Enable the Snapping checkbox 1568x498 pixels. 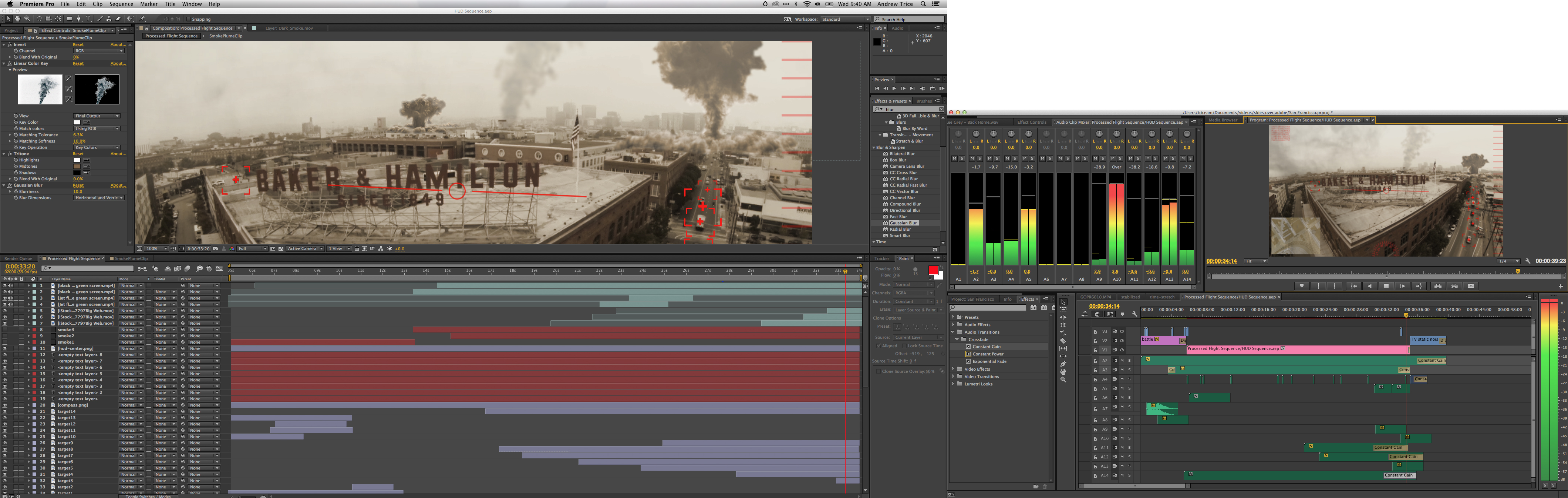pos(188,19)
